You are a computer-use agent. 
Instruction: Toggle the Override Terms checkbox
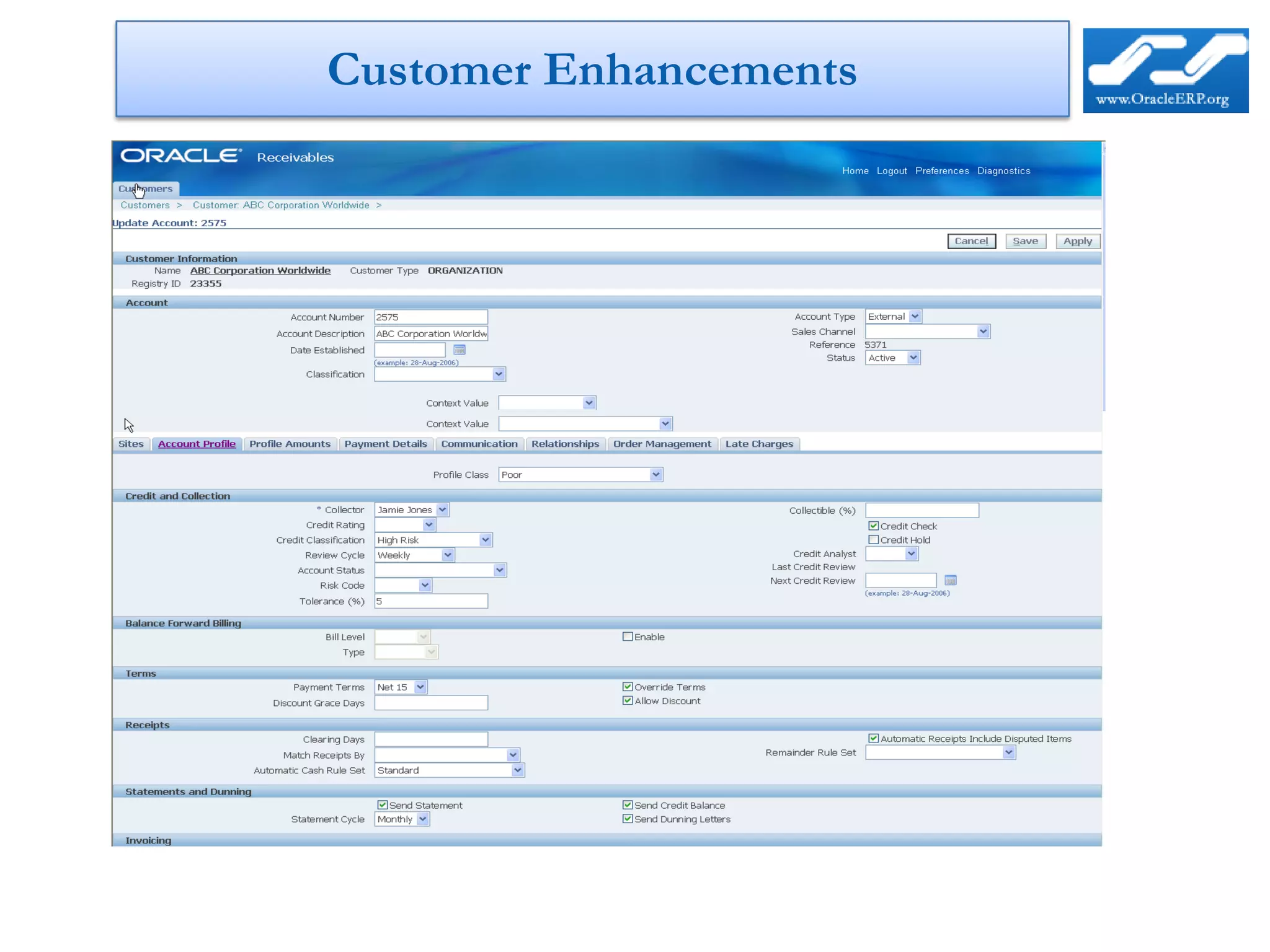pyautogui.click(x=628, y=687)
